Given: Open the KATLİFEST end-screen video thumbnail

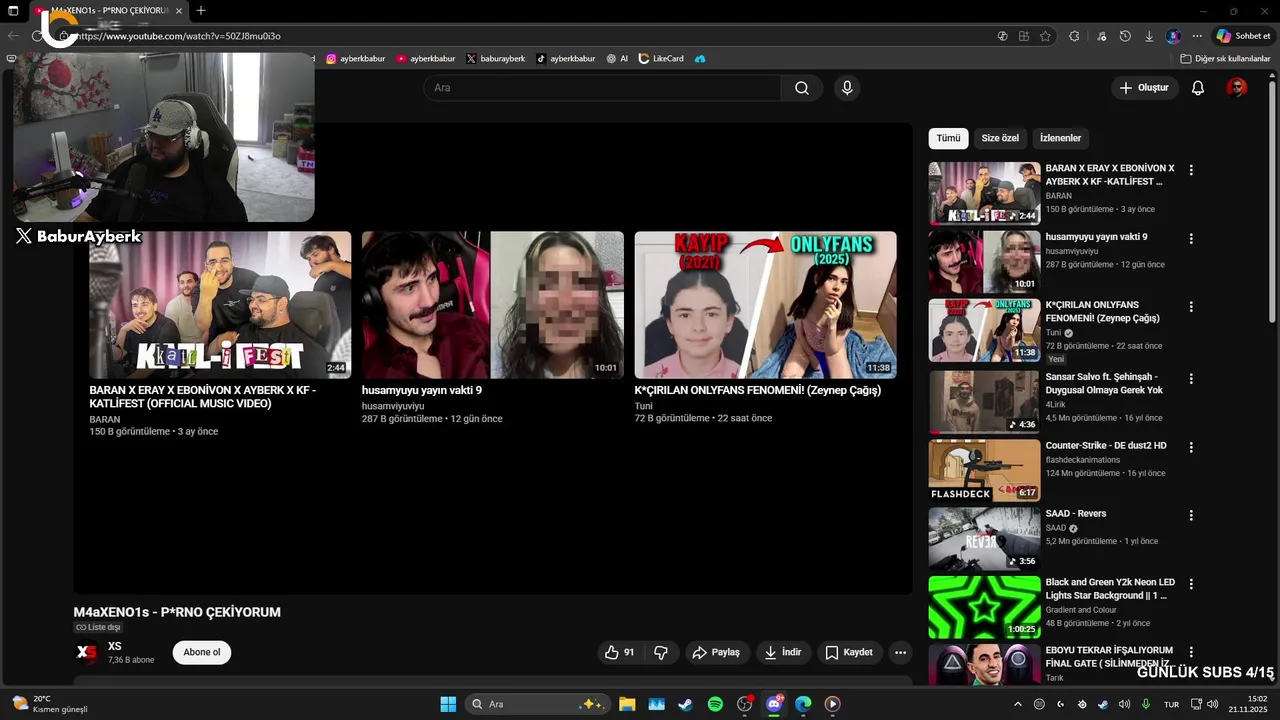Looking at the screenshot, I should click(220, 305).
